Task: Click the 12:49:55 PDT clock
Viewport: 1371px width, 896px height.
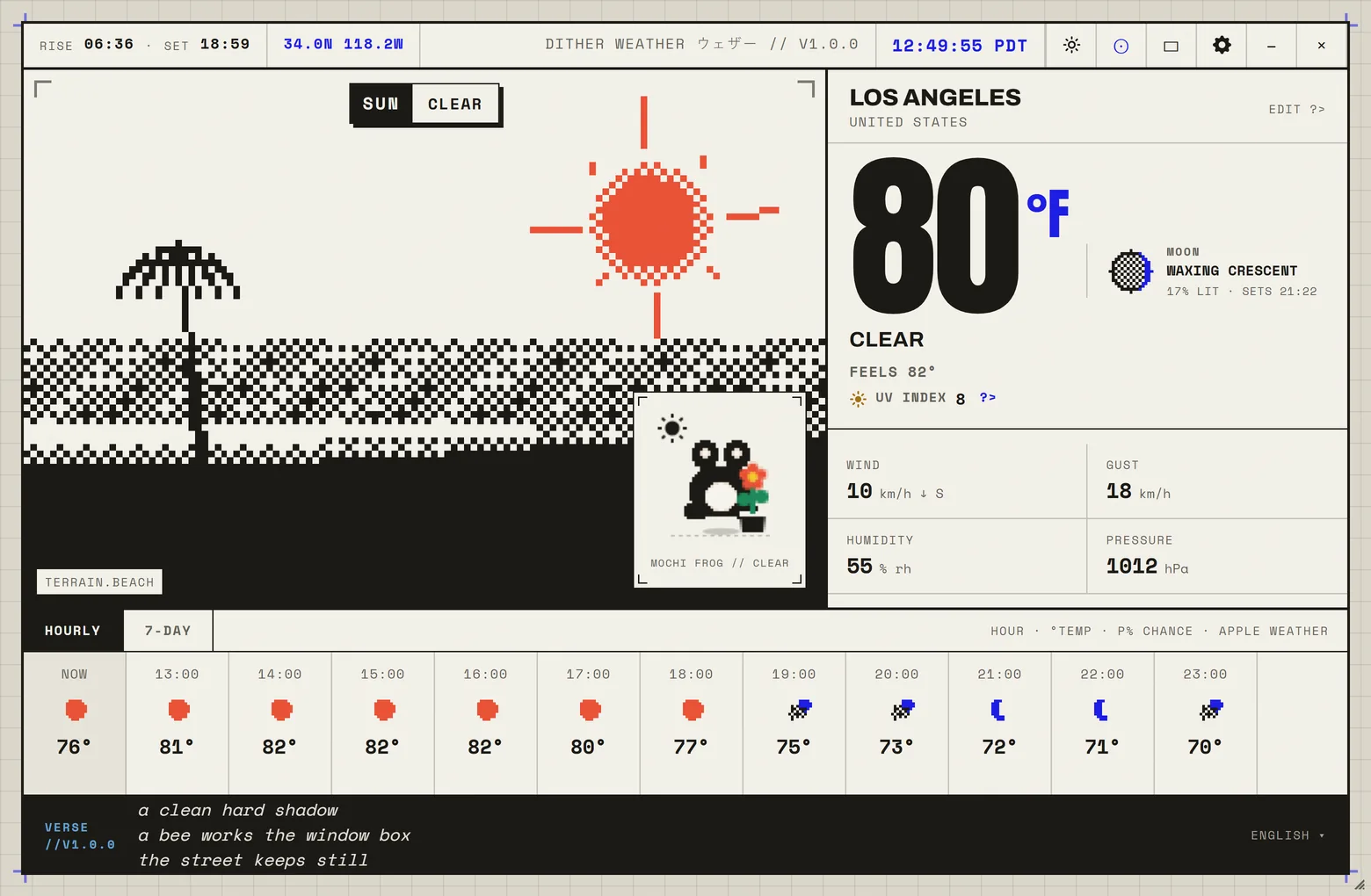Action: point(960,46)
